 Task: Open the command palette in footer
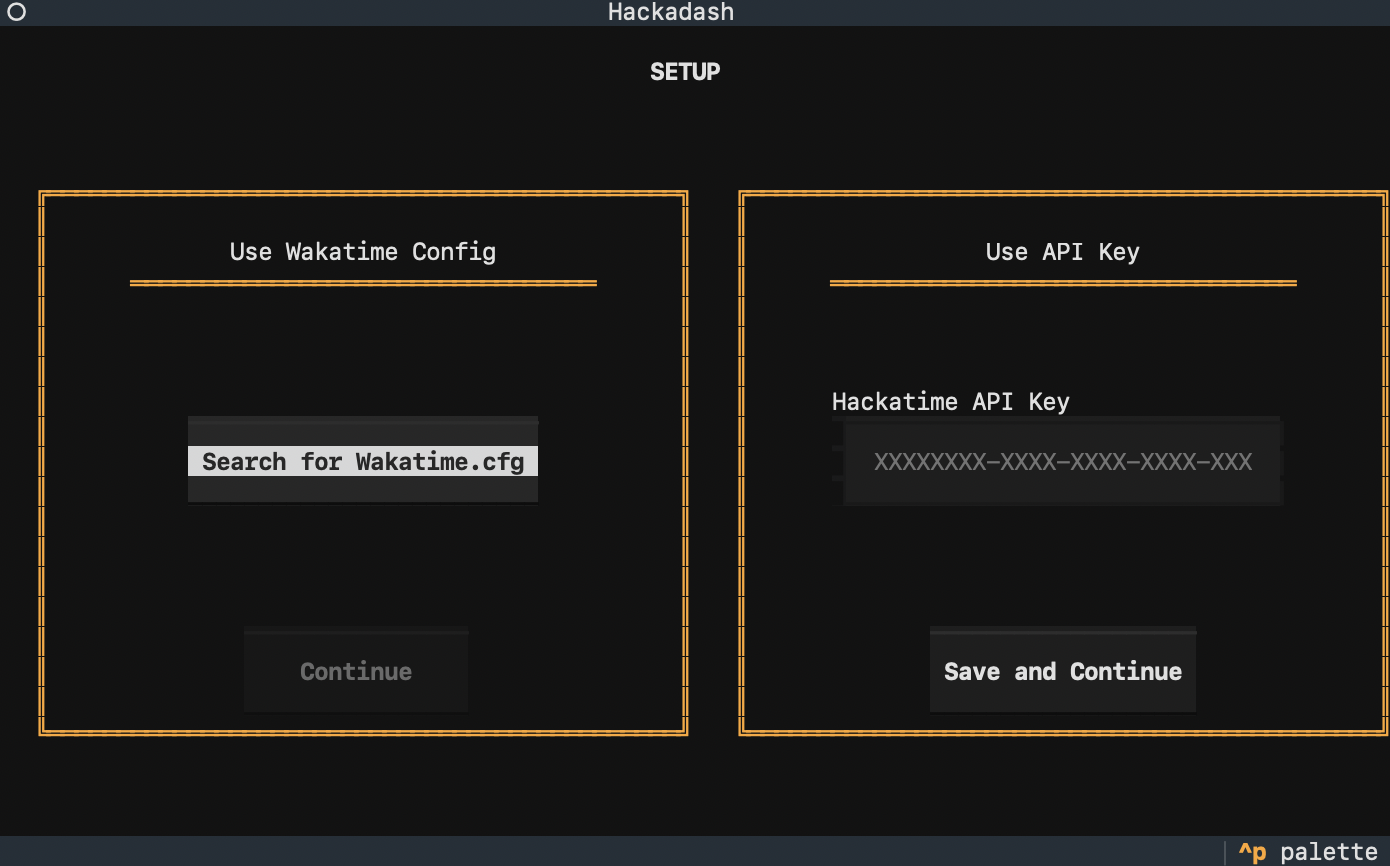click(1307, 852)
